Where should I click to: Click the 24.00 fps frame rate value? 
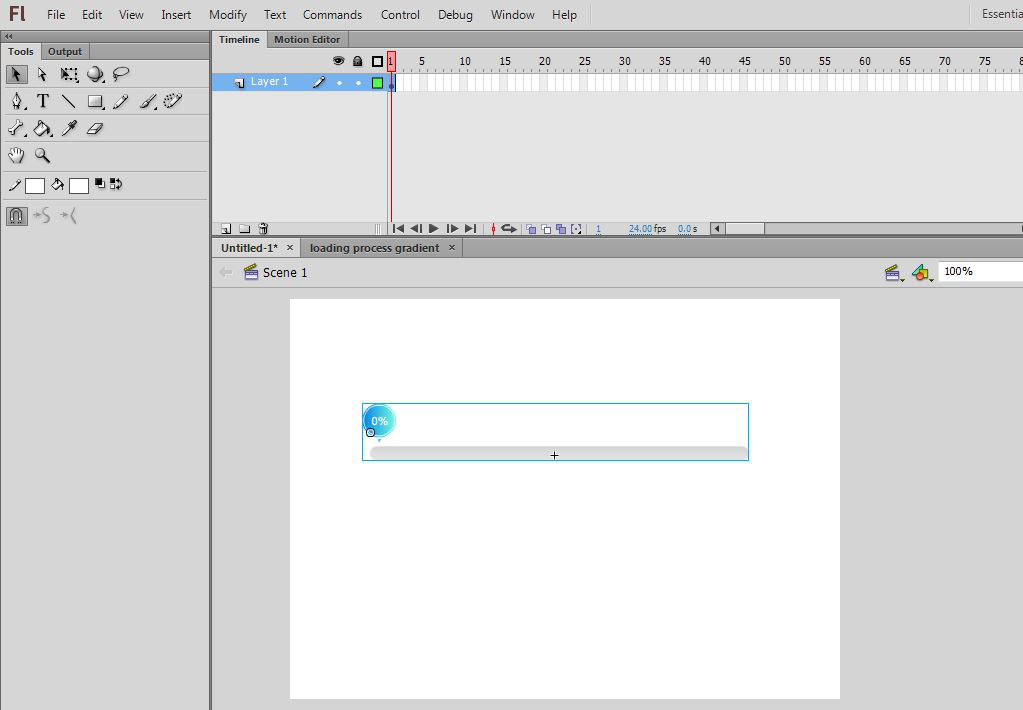click(640, 229)
